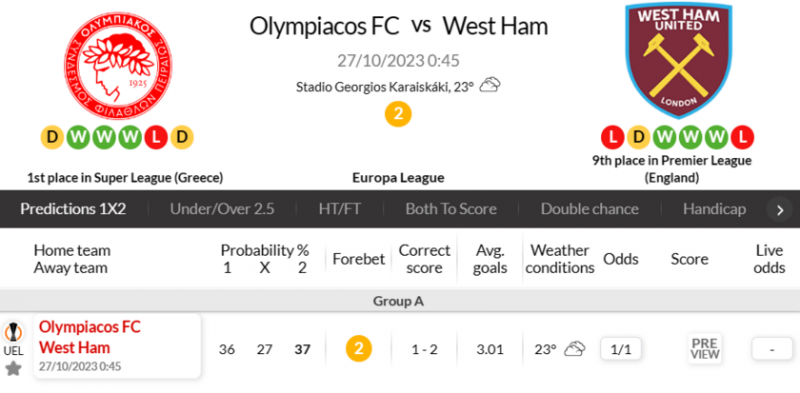Open the Both To Score tab
800x393 pixels.
coord(451,209)
